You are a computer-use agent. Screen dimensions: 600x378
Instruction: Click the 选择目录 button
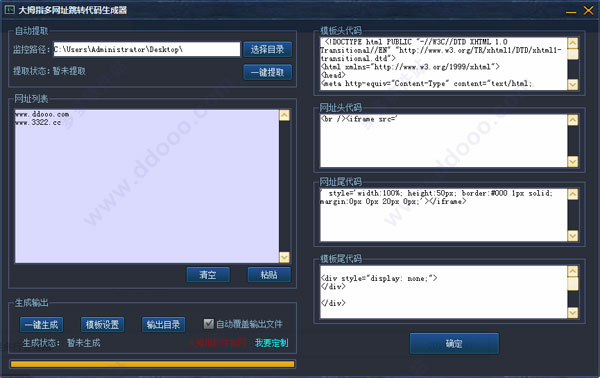click(x=267, y=49)
